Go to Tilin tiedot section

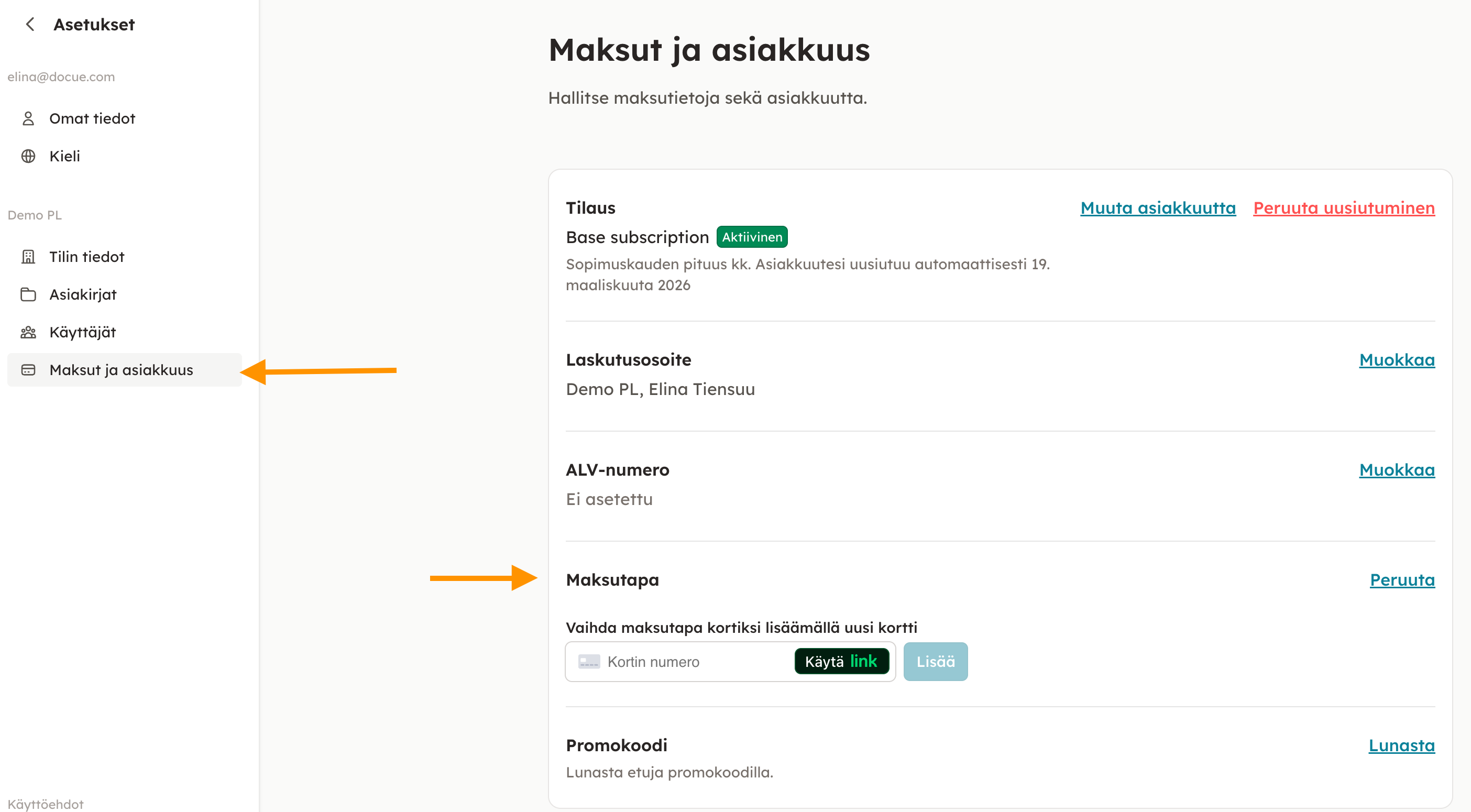pyautogui.click(x=87, y=256)
